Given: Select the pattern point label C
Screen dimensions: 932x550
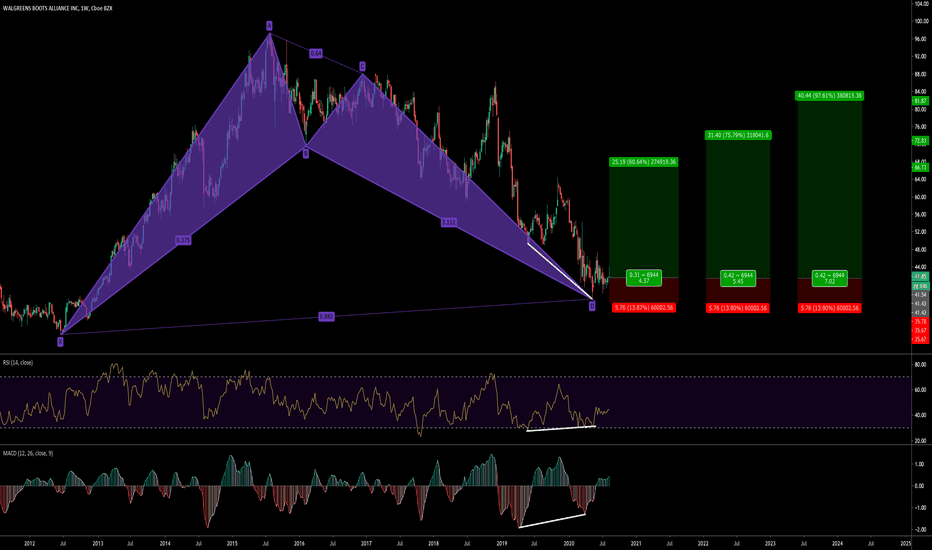Looking at the screenshot, I should point(362,66).
